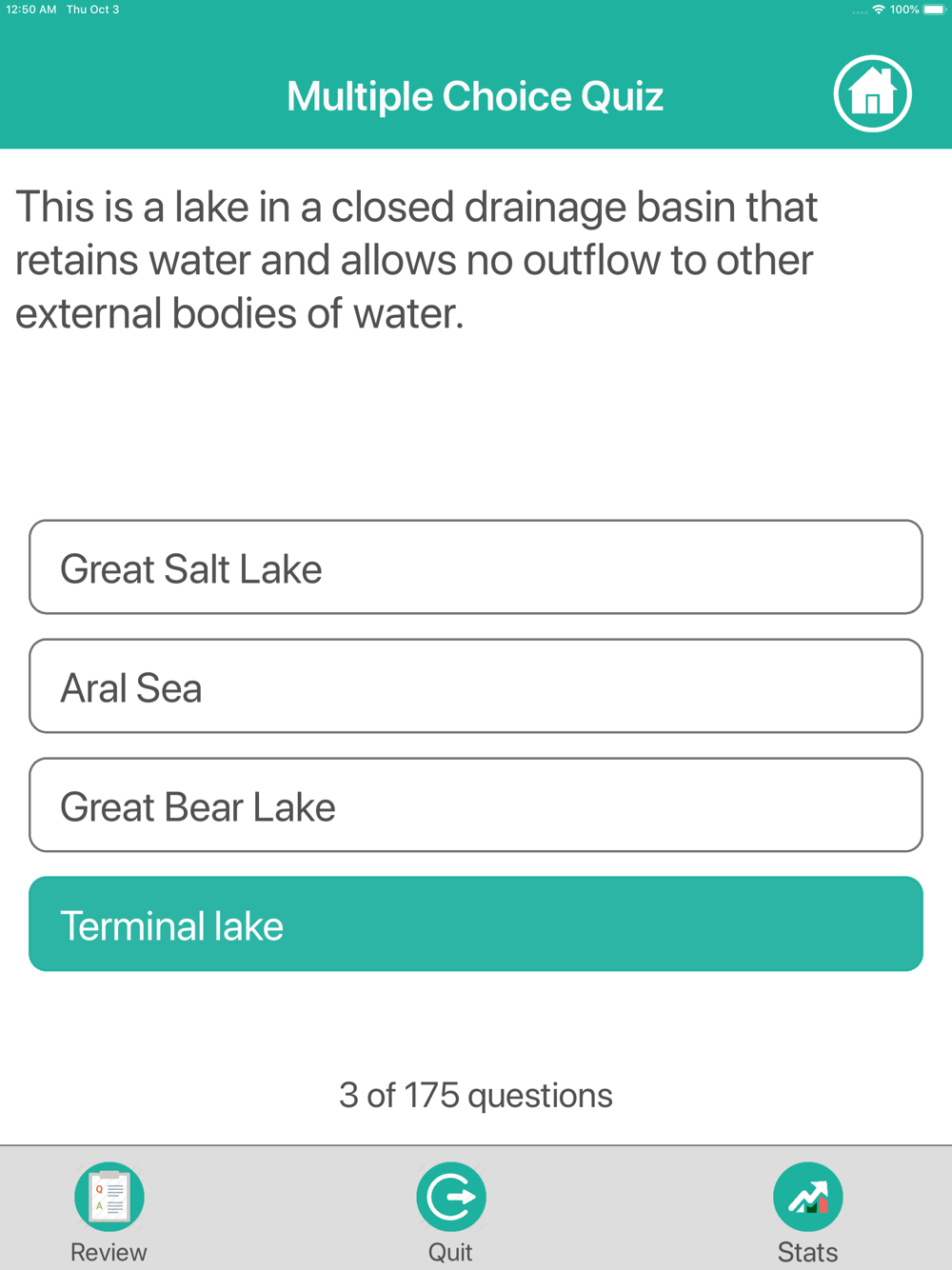Tap the Wi-Fi status icon
Viewport: 952px width, 1270px height.
(879, 10)
